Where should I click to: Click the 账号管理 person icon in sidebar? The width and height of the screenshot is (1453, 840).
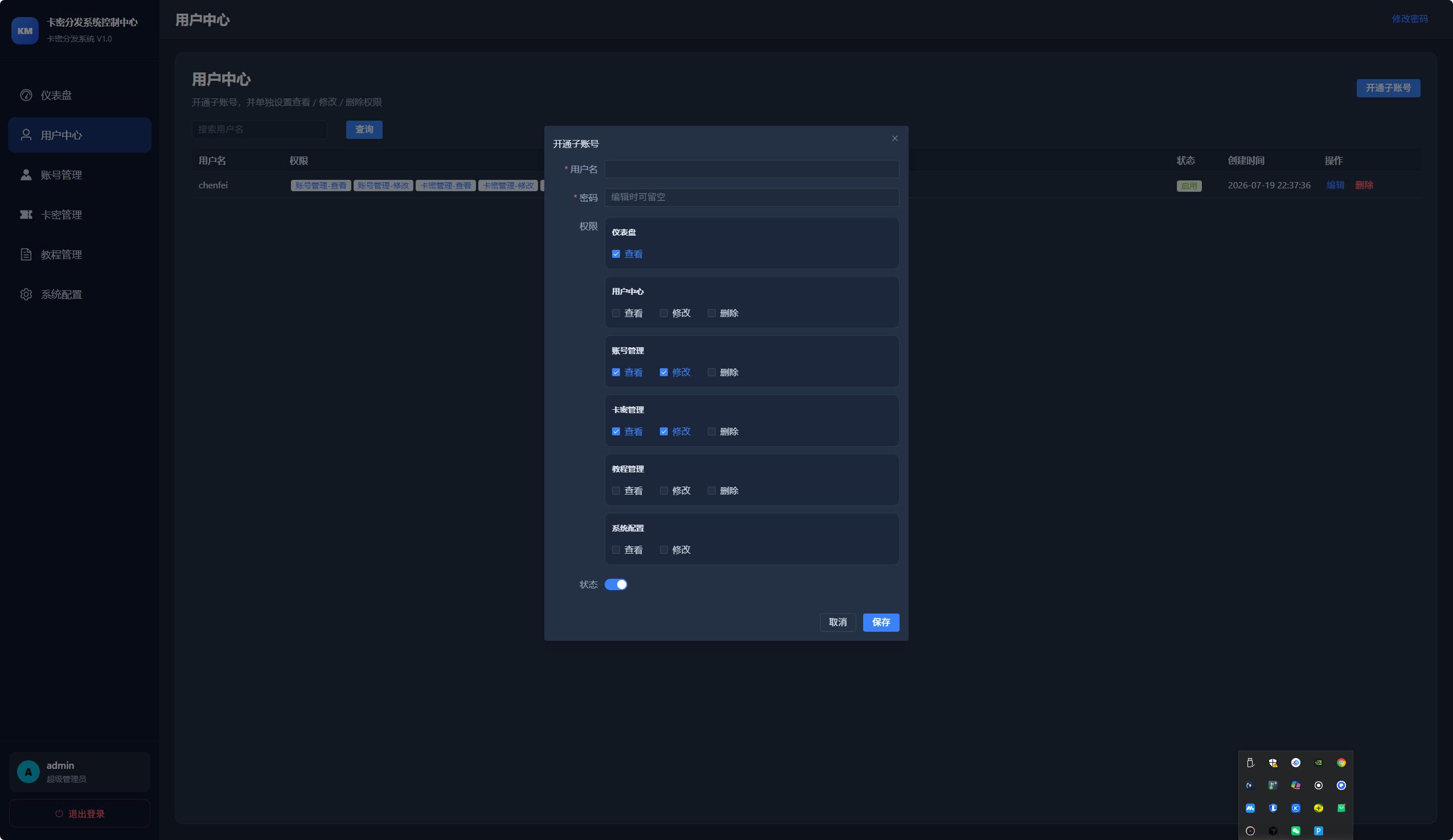pos(26,175)
